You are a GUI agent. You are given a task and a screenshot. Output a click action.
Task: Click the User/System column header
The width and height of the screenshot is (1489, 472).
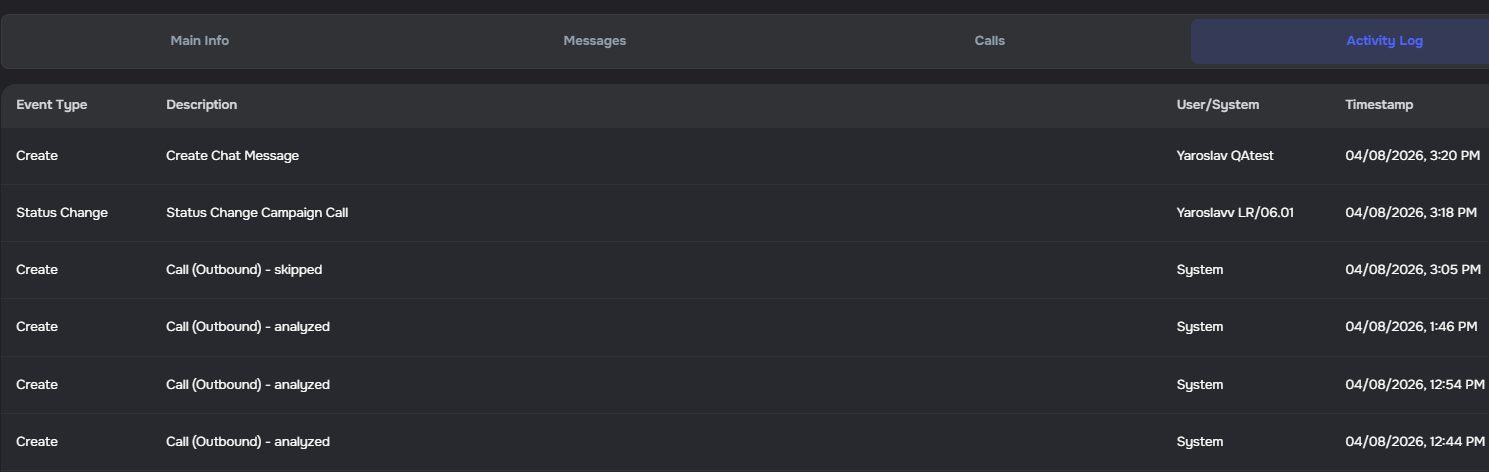1217,105
